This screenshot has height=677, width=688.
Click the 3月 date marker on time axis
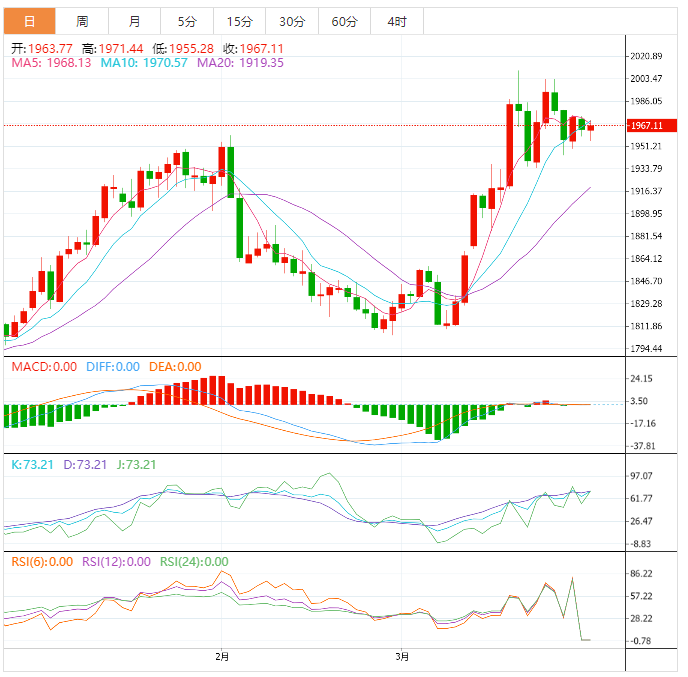[401, 657]
